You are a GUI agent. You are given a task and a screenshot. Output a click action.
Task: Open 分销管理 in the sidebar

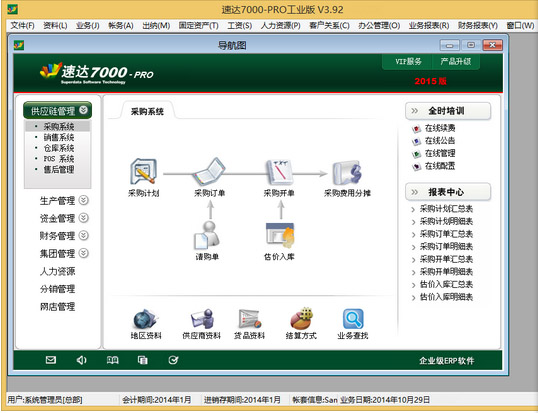(x=57, y=289)
